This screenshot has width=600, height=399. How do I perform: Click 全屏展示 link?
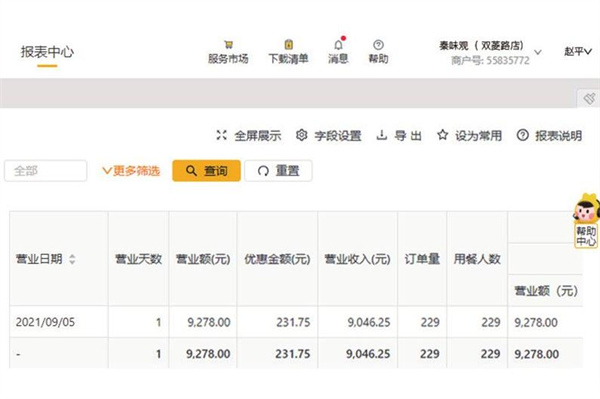[249, 135]
